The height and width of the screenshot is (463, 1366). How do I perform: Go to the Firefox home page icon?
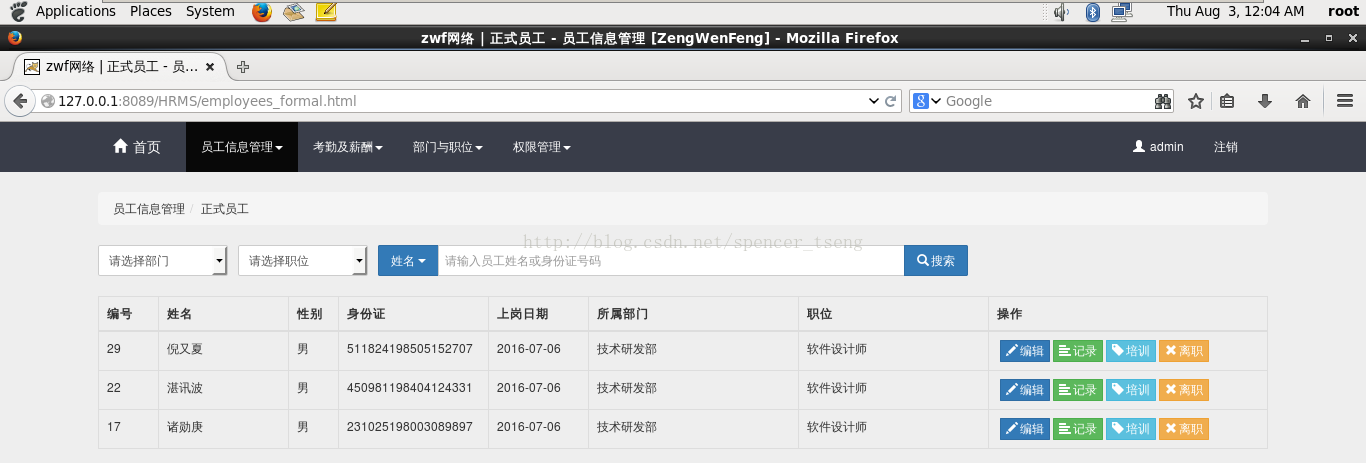tap(1303, 101)
